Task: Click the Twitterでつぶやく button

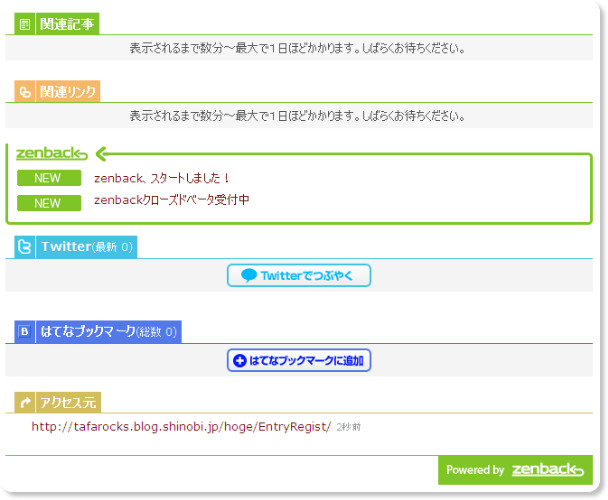Action: pos(299,275)
